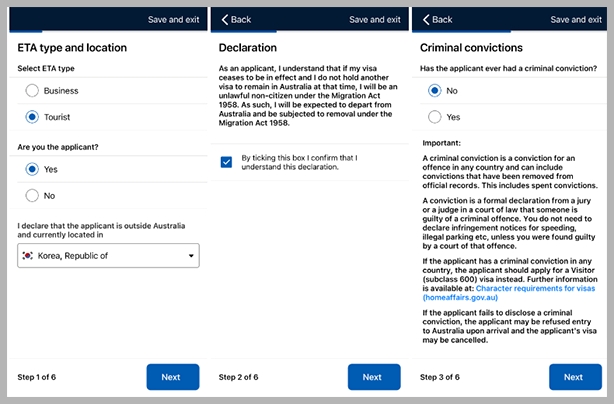Viewport: 614px width, 404px height.
Task: Click Next on Step 3 of 6
Action: click(575, 377)
